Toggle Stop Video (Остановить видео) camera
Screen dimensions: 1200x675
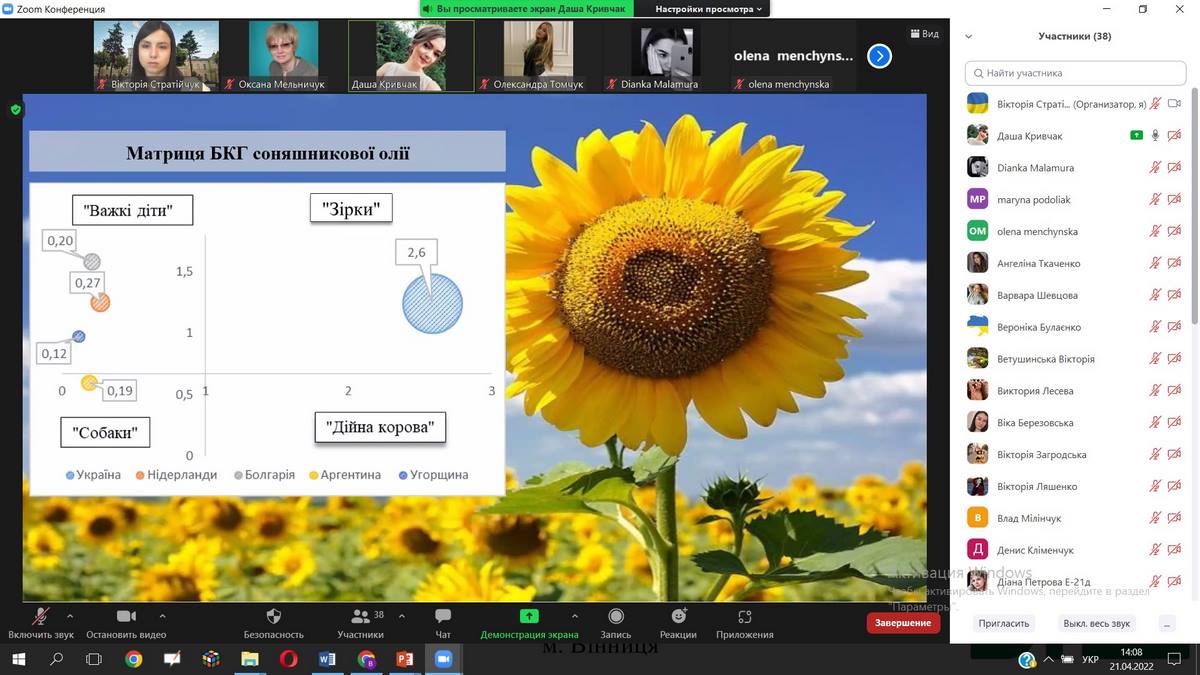coord(126,616)
